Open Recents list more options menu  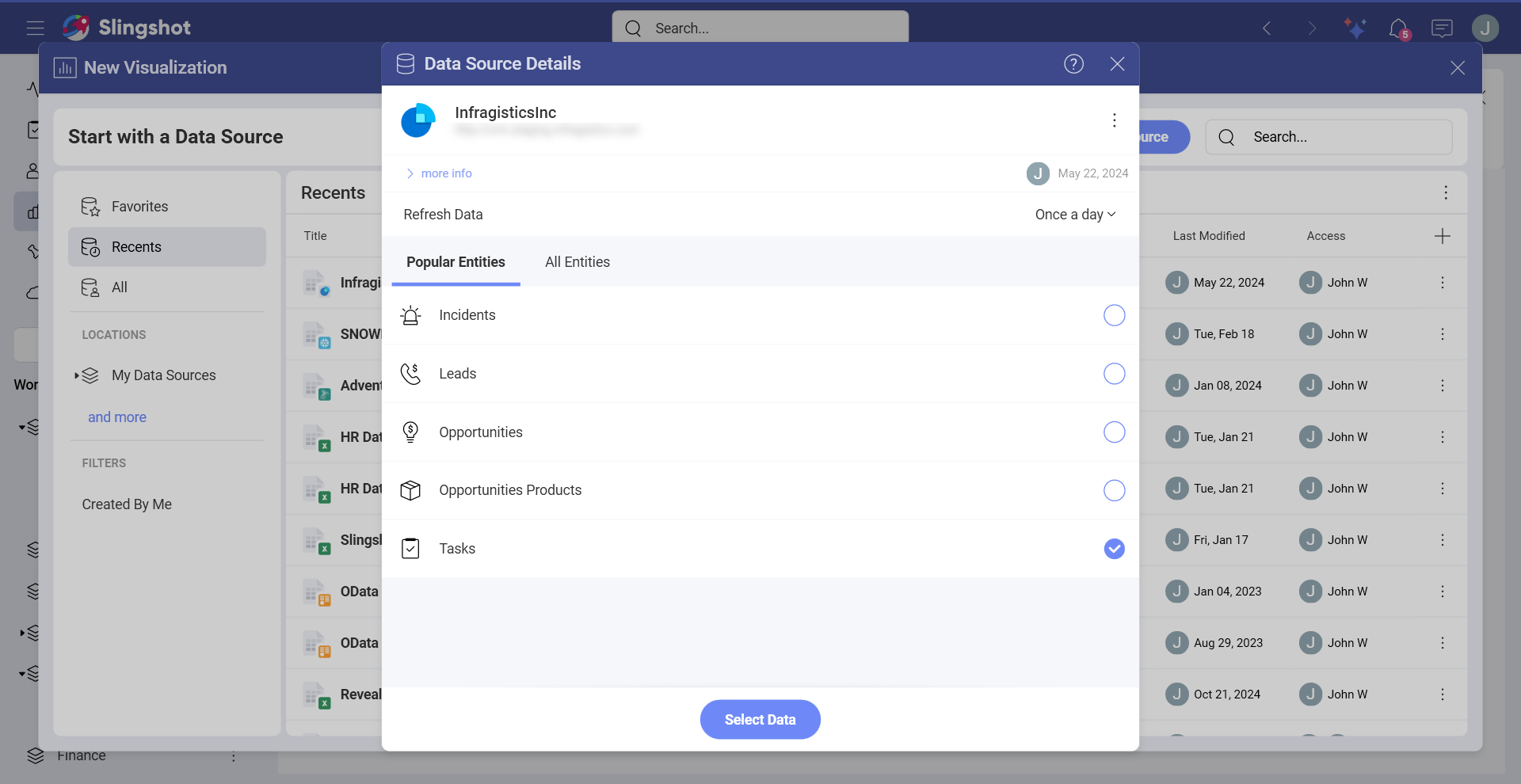[x=1446, y=192]
